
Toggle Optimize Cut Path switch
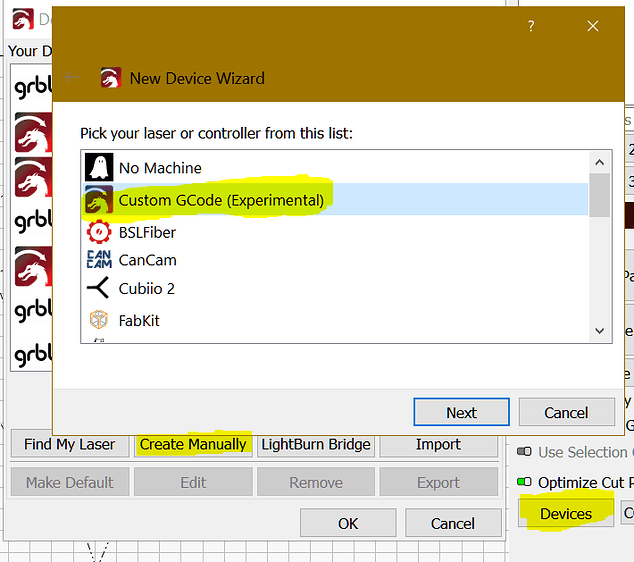524,482
